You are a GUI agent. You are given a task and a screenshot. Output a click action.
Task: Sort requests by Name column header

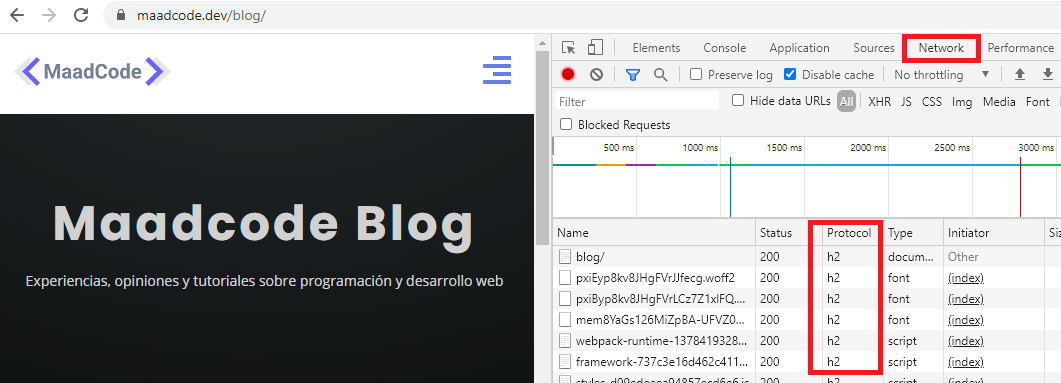click(x=654, y=233)
